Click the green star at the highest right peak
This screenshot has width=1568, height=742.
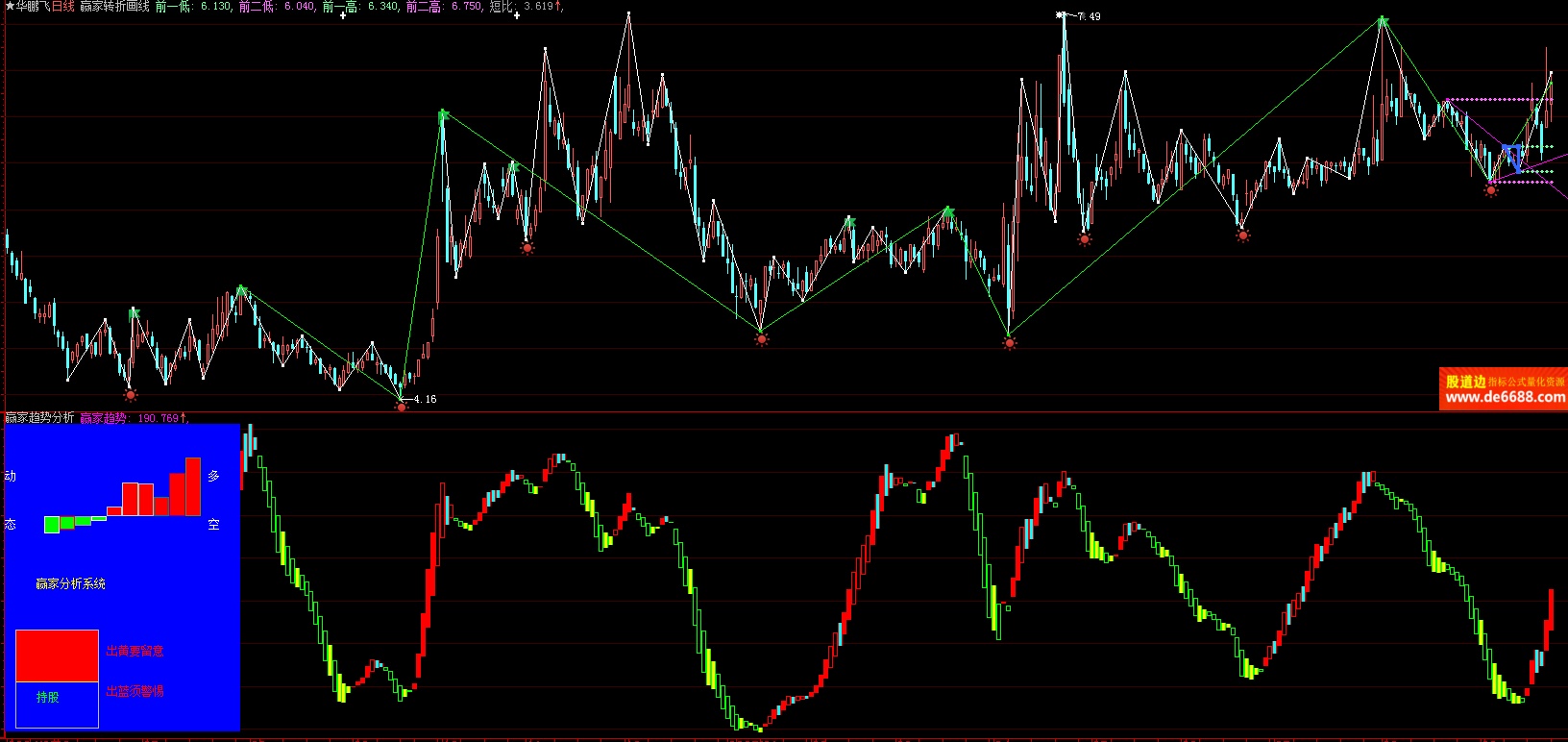coord(1383,21)
